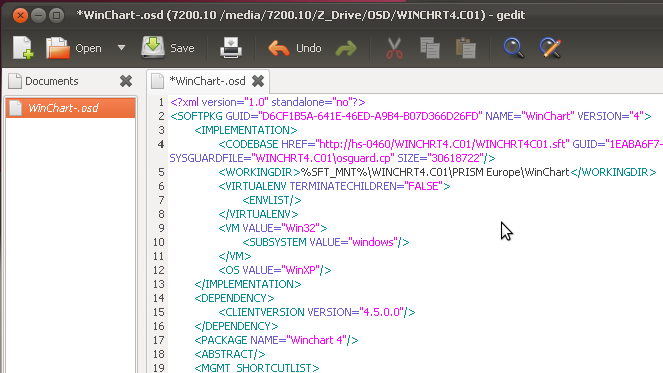663x373 pixels.
Task: Copy selection using copy icon
Action: coord(430,48)
